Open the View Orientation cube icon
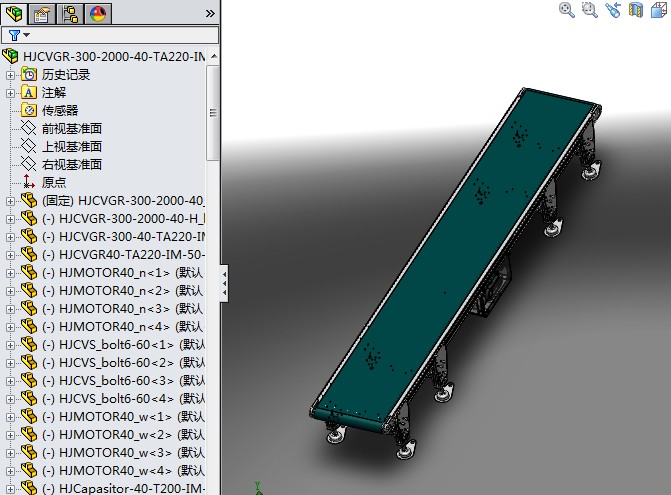 [x=659, y=9]
